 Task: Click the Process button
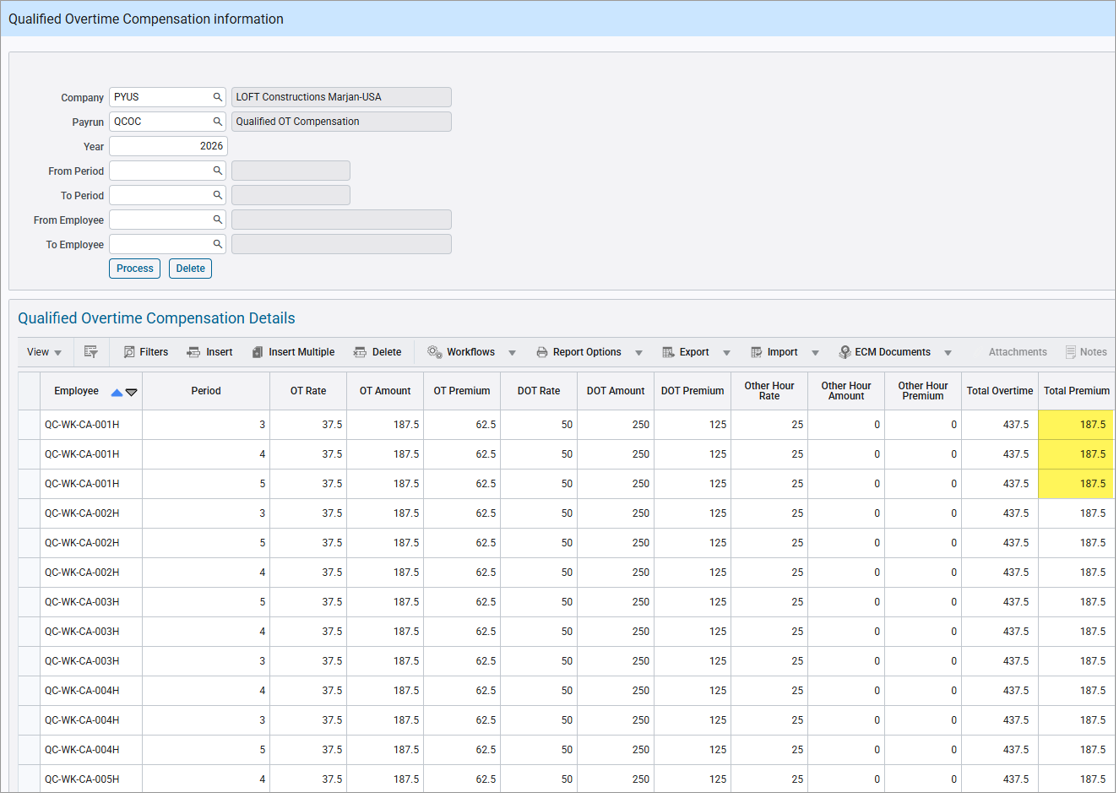[135, 268]
